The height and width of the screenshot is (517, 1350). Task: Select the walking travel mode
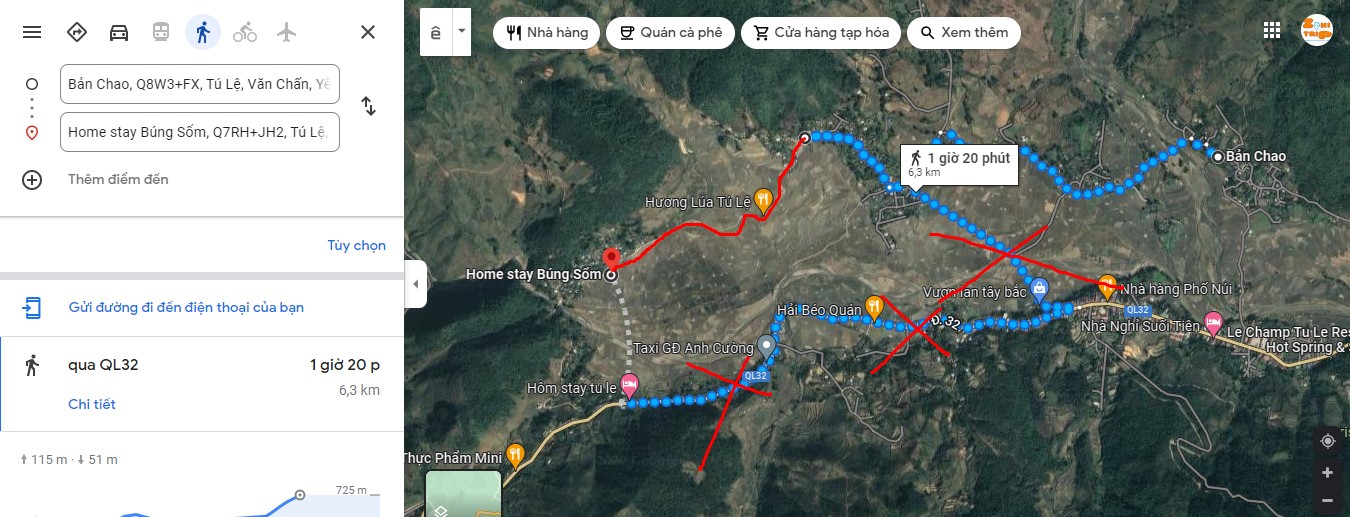[x=203, y=32]
